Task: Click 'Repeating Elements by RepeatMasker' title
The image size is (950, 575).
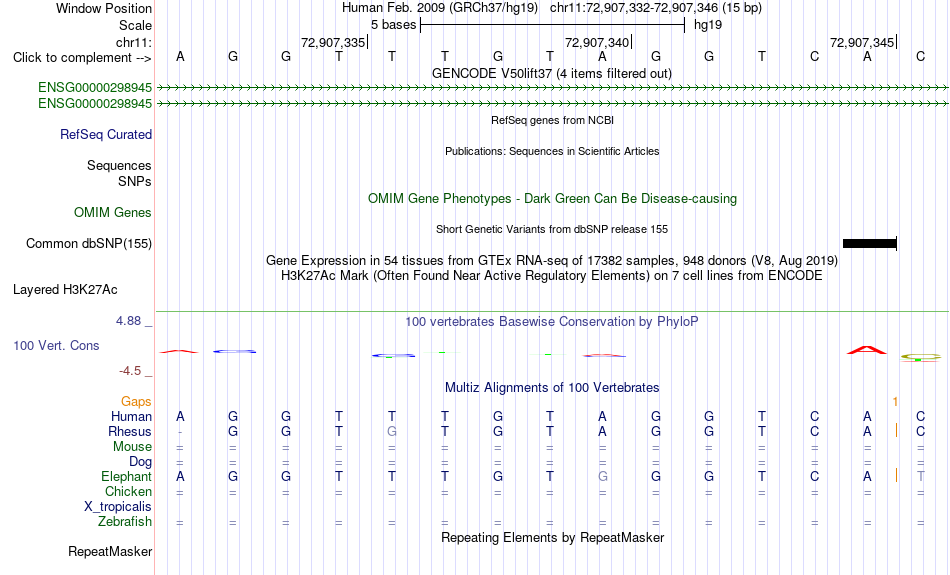Action: [x=552, y=537]
